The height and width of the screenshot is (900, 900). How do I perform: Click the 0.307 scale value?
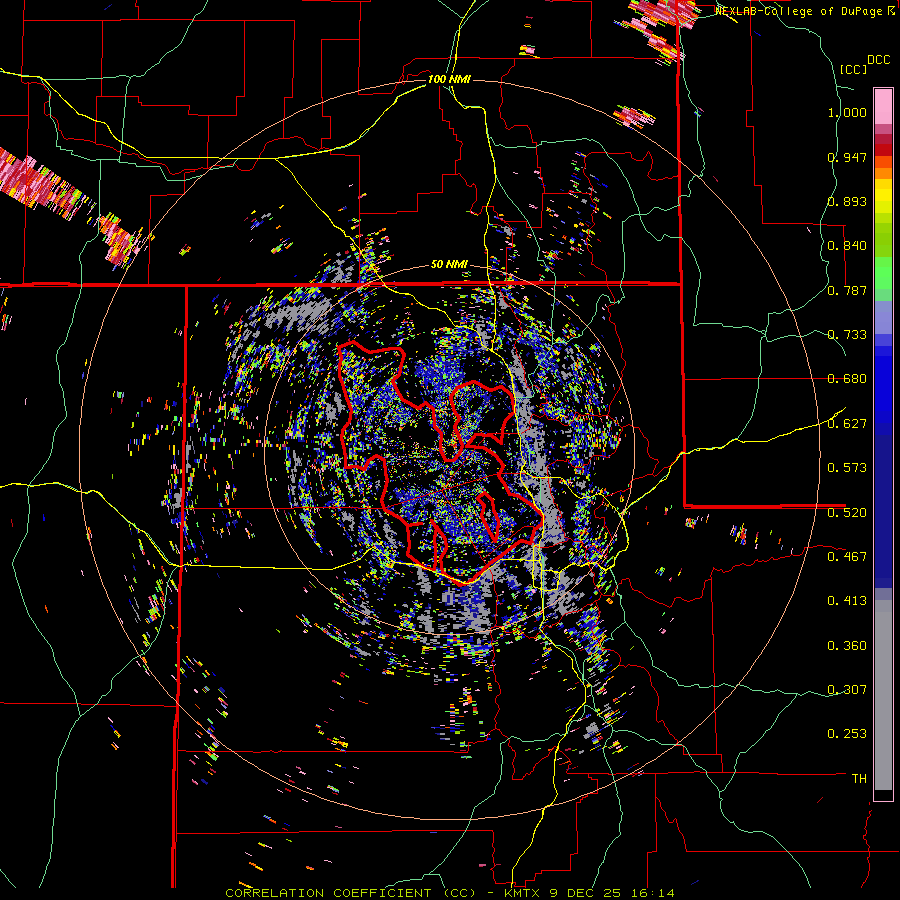click(847, 689)
